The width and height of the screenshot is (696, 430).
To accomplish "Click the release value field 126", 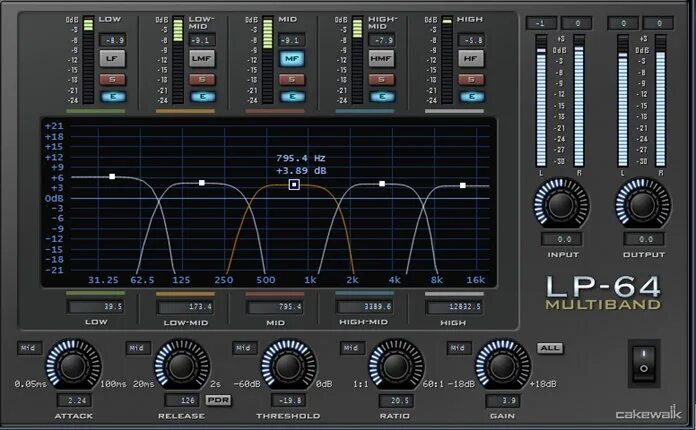I will pos(182,400).
